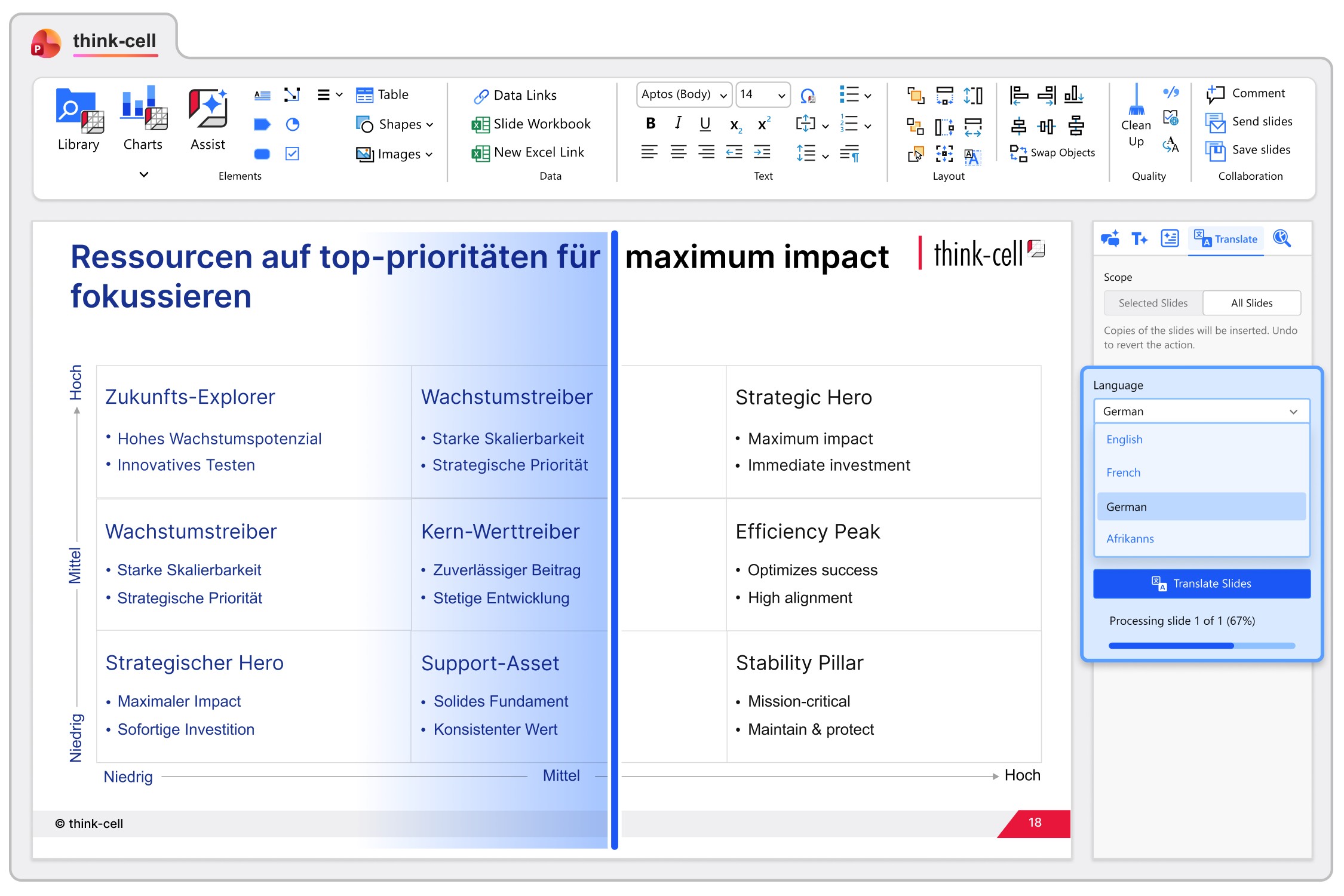Click the translation progress bar
This screenshot has height=896, width=1344.
(x=1201, y=646)
